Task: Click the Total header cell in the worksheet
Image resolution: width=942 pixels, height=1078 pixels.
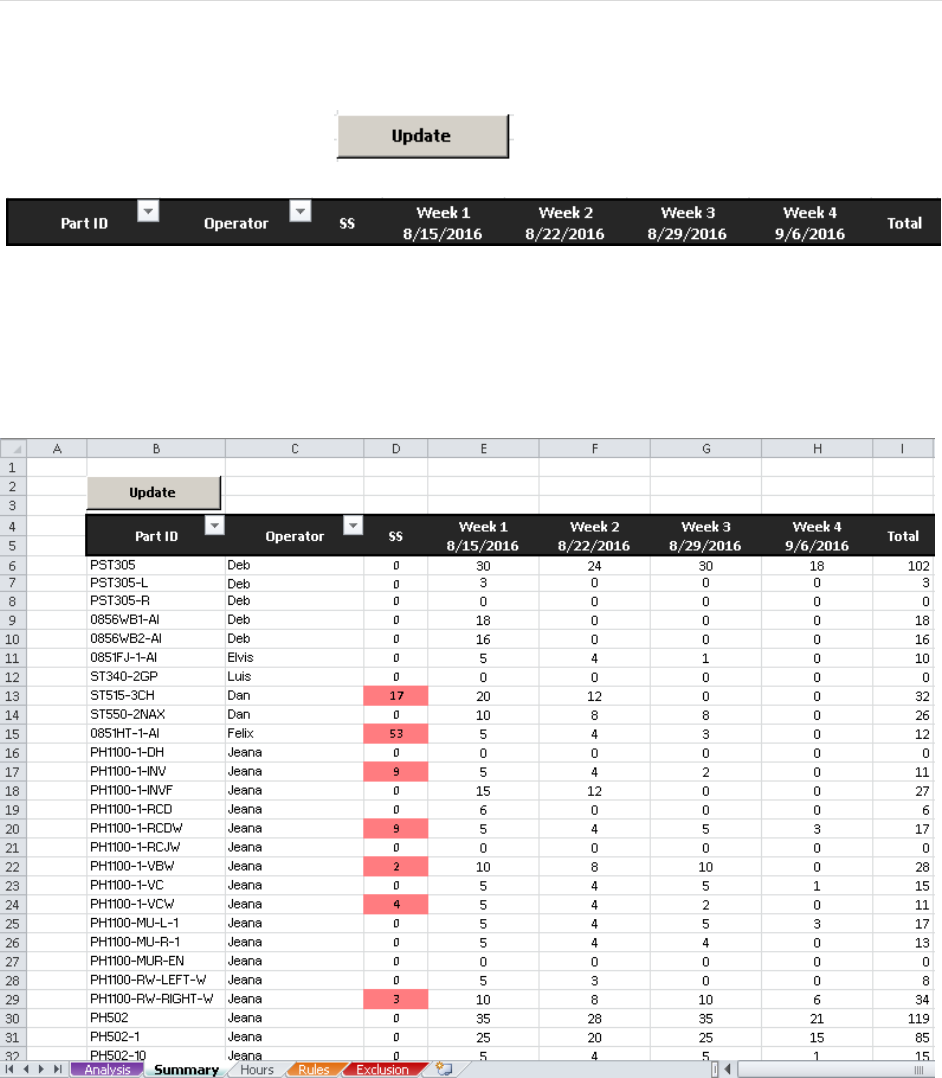Action: (903, 536)
